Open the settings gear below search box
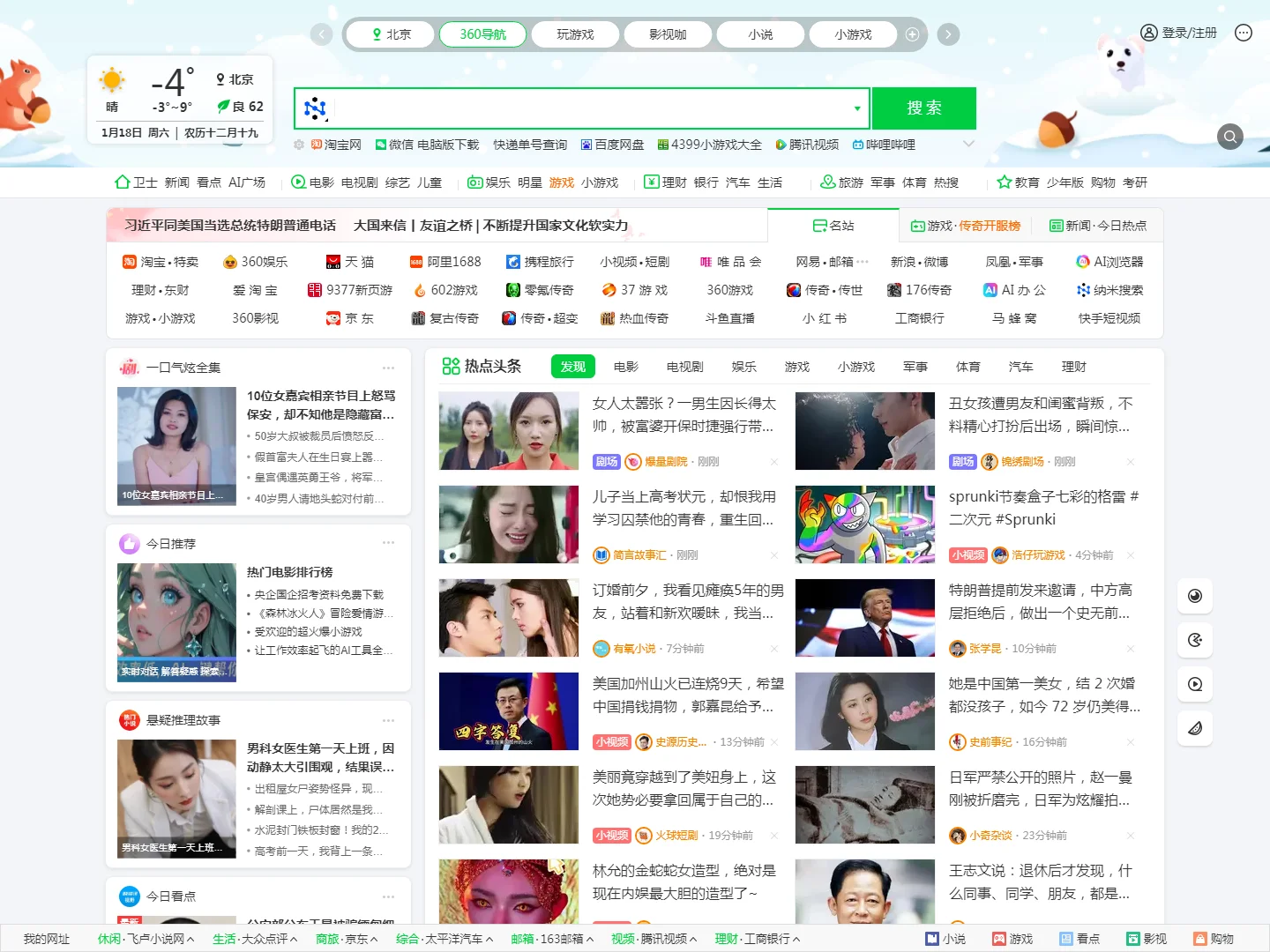Image resolution: width=1270 pixels, height=952 pixels. tap(299, 145)
